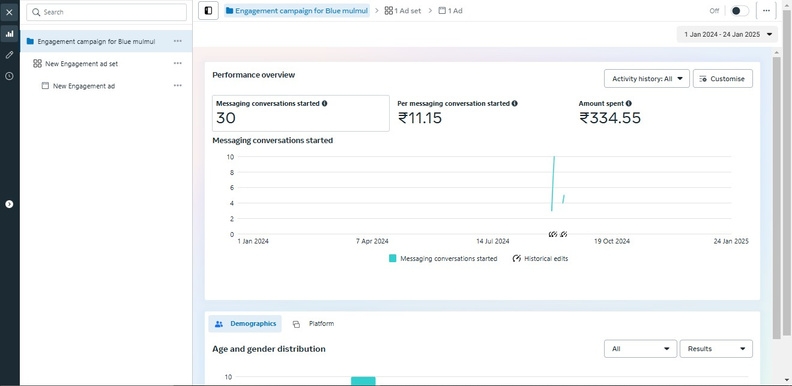Open the Results dropdown

(716, 349)
